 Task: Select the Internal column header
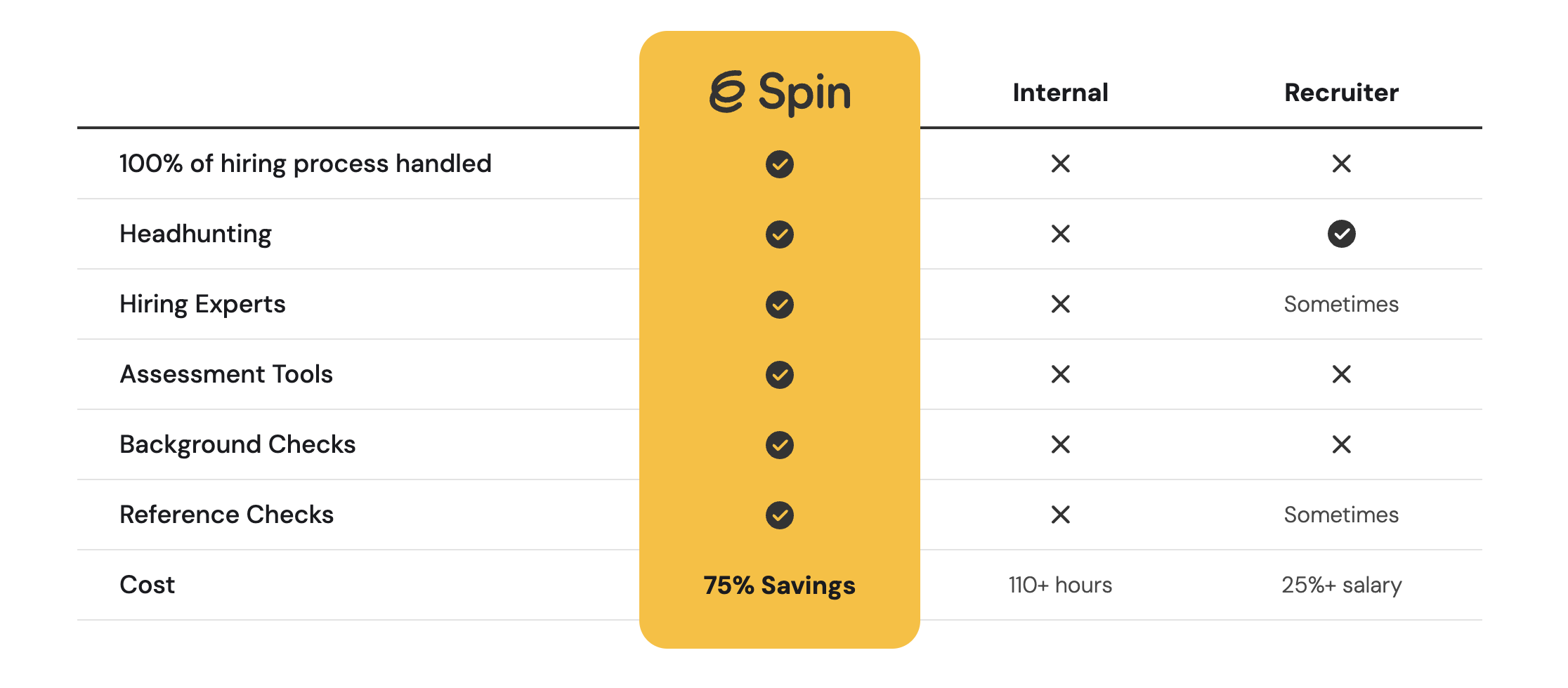1060,93
